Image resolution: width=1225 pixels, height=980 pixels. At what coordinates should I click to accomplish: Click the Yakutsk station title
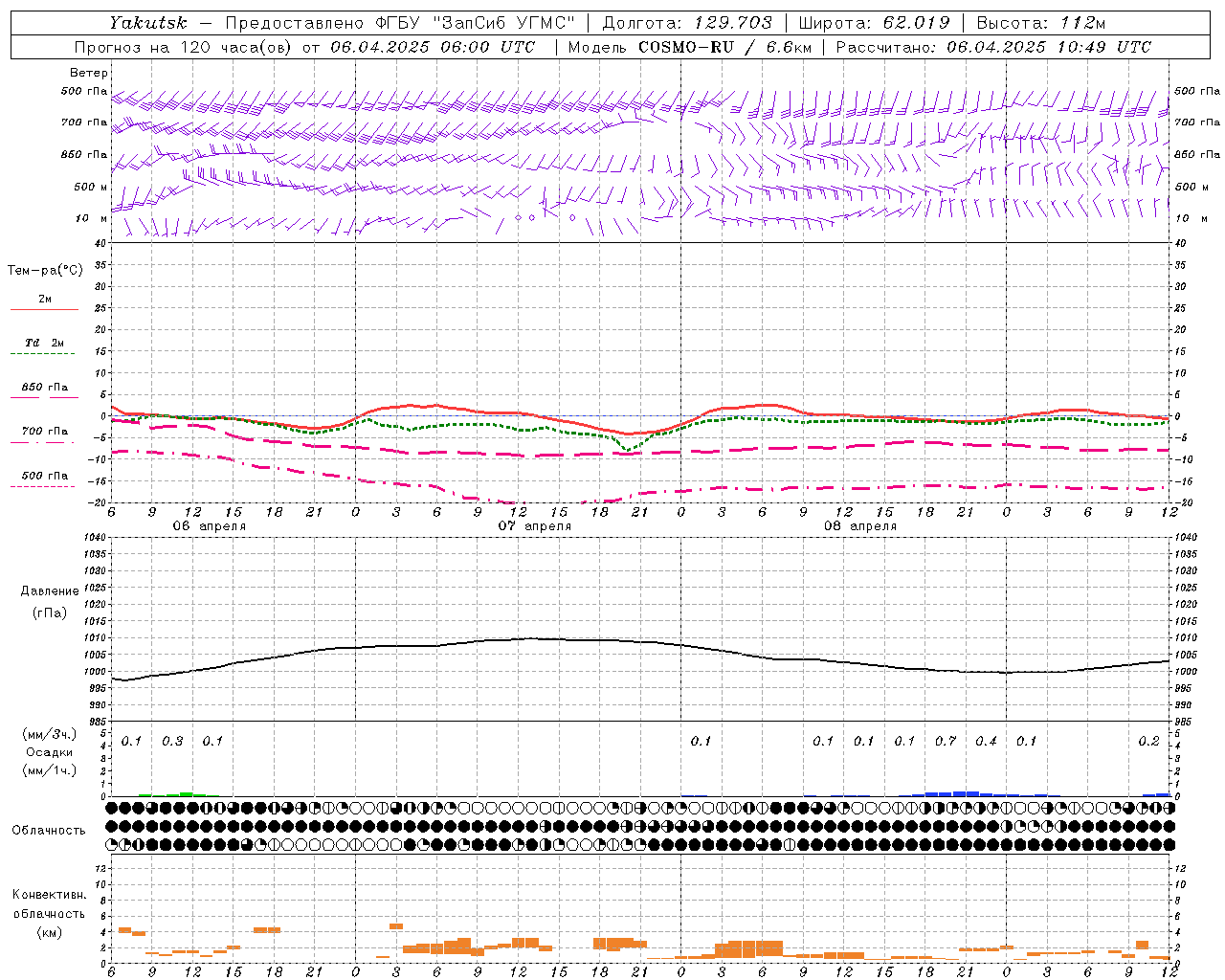[x=147, y=22]
